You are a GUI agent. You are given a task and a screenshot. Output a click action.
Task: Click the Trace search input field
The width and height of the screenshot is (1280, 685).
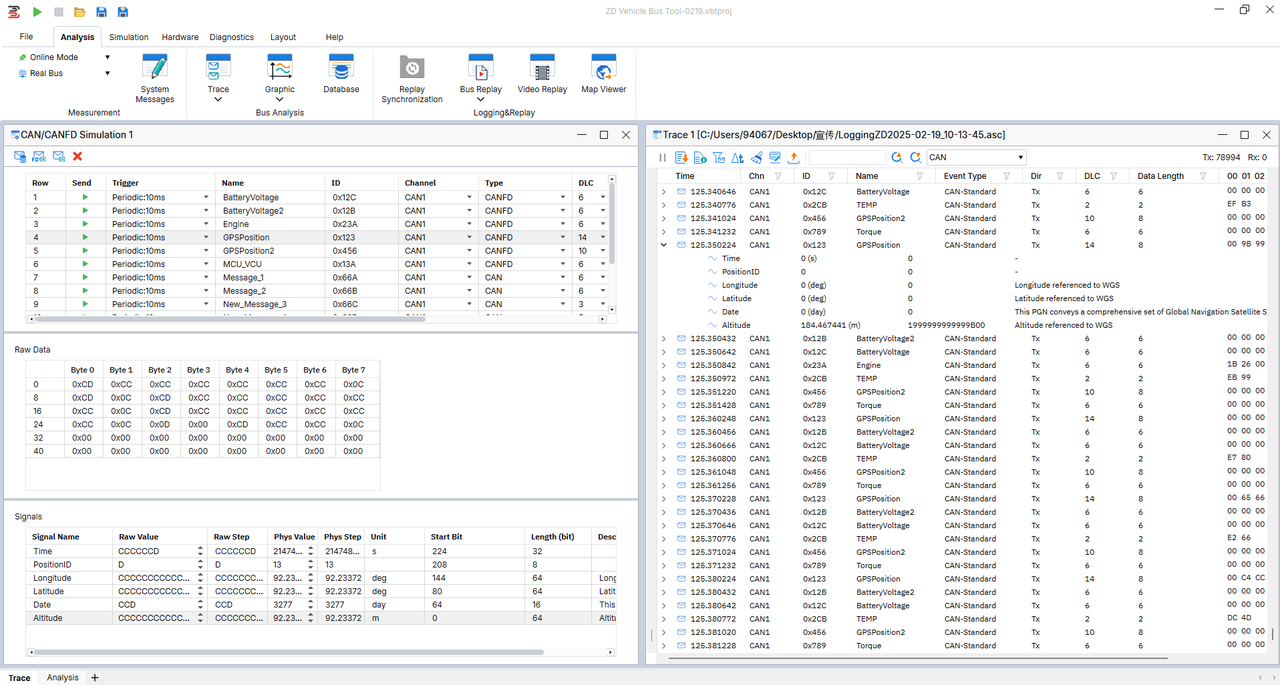pyautogui.click(x=846, y=157)
